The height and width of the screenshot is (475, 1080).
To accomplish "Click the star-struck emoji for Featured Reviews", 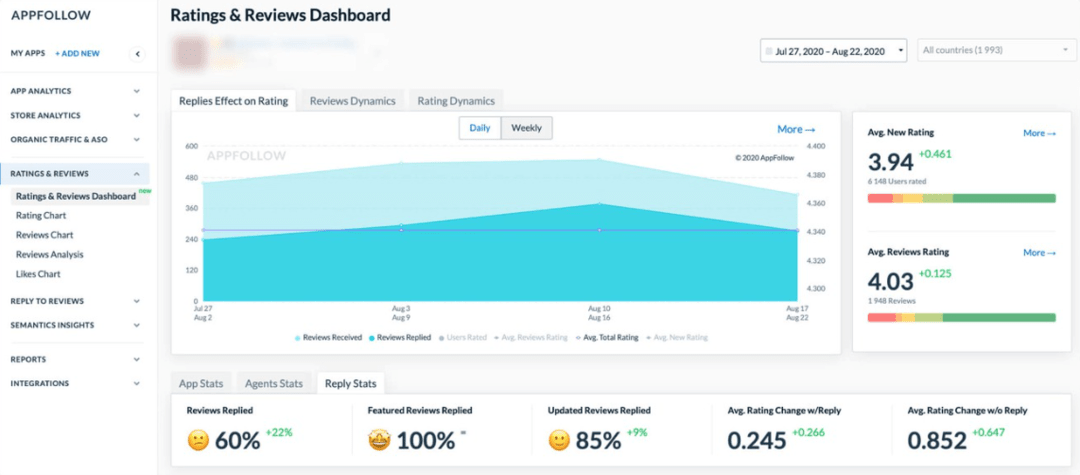I will click(x=380, y=440).
